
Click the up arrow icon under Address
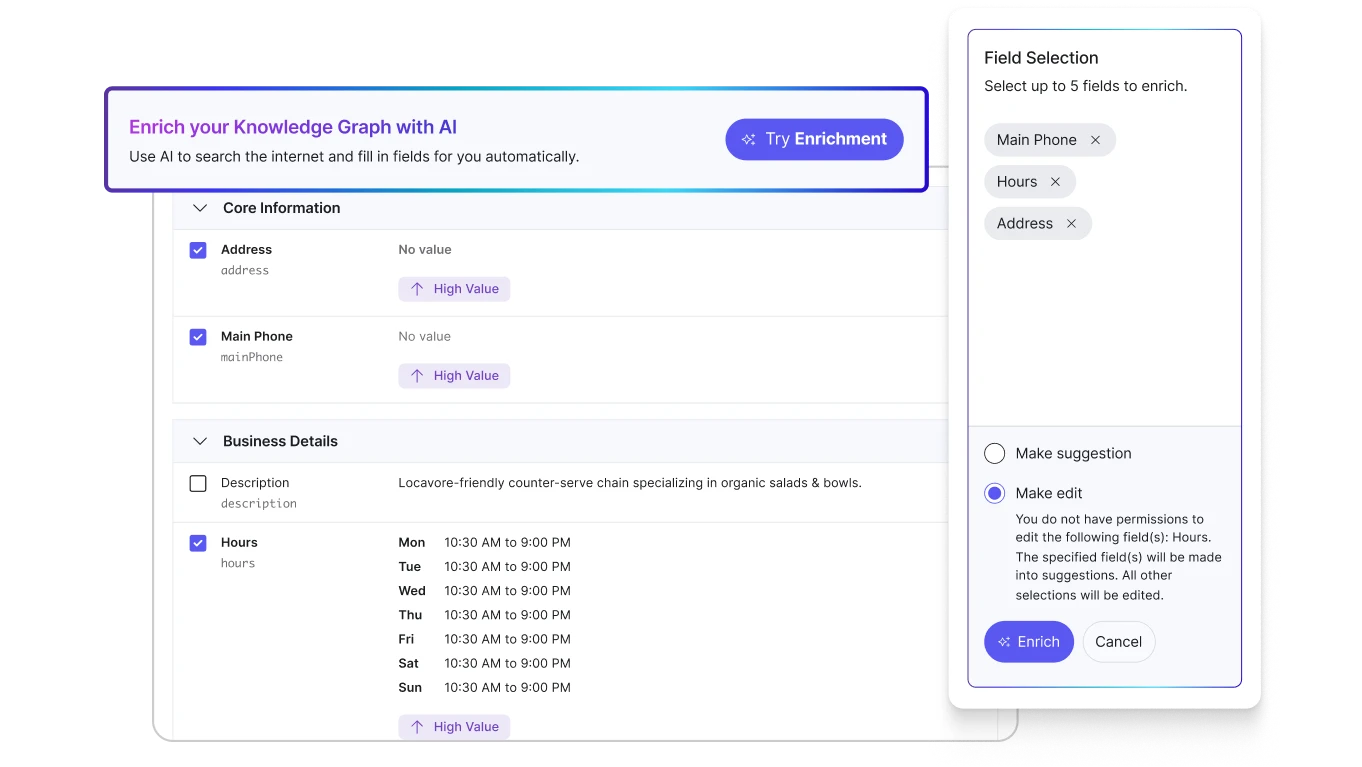tap(417, 289)
